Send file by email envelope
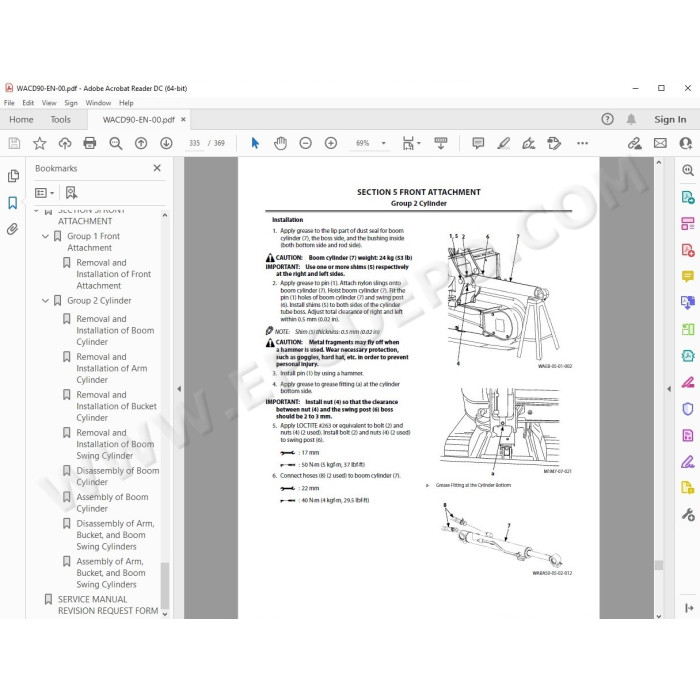Screen dimensions: 700x700 660,143
